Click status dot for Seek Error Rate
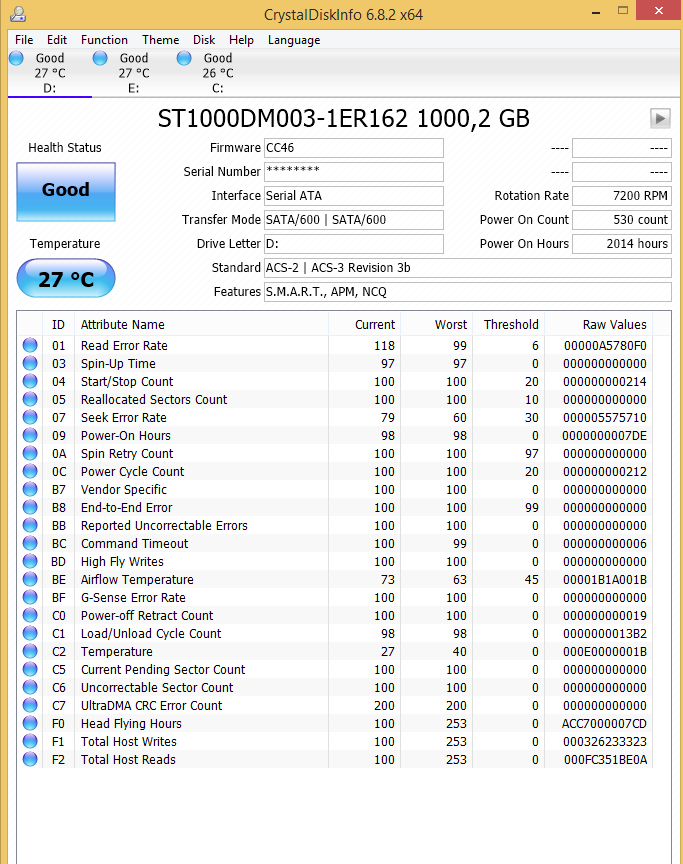 tap(30, 418)
